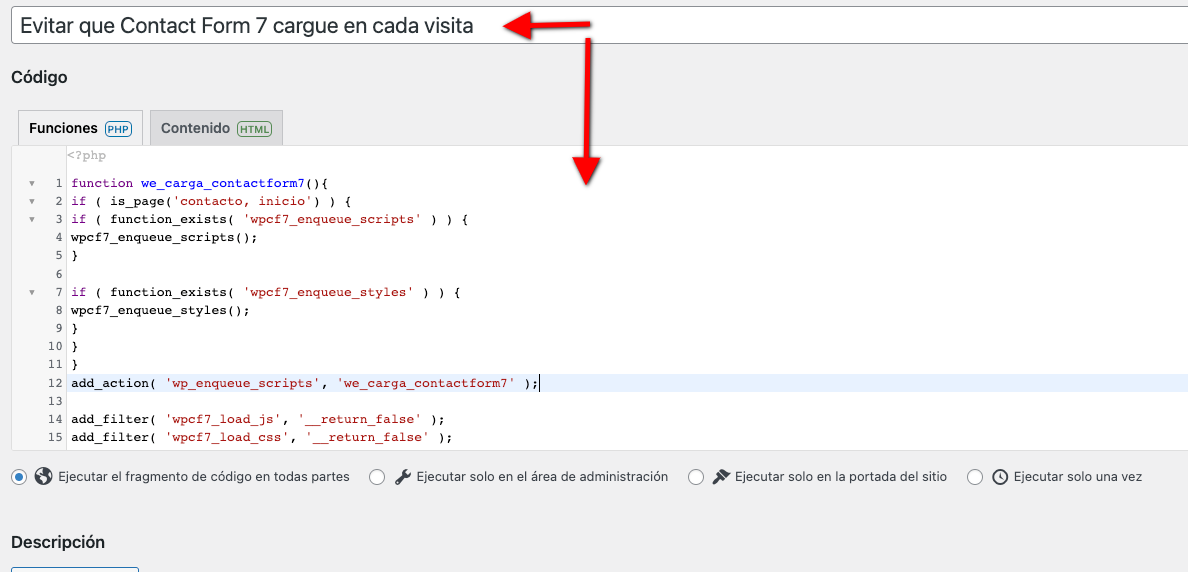
Task: Collapse code fold arrow on line 2
Action: tap(32, 202)
